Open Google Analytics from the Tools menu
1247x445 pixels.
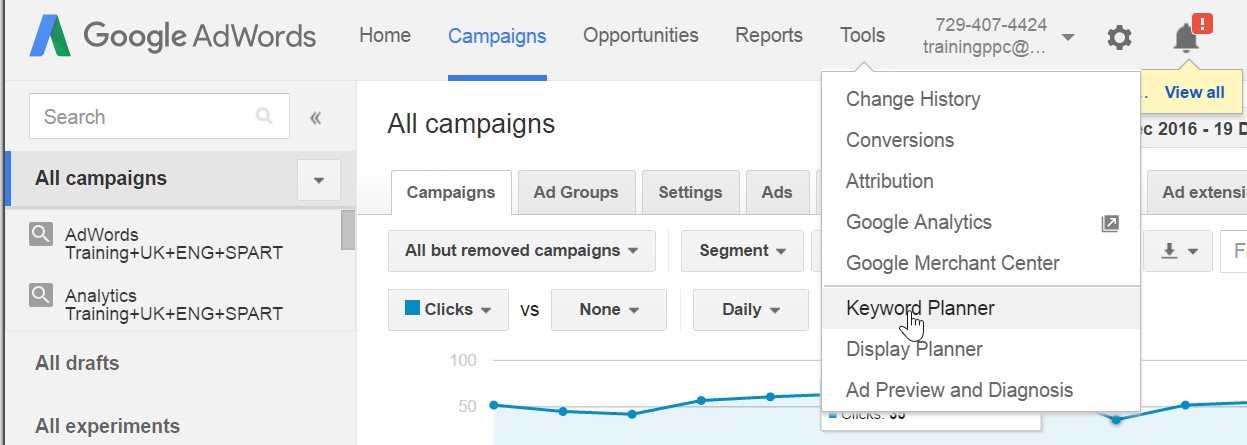point(918,222)
